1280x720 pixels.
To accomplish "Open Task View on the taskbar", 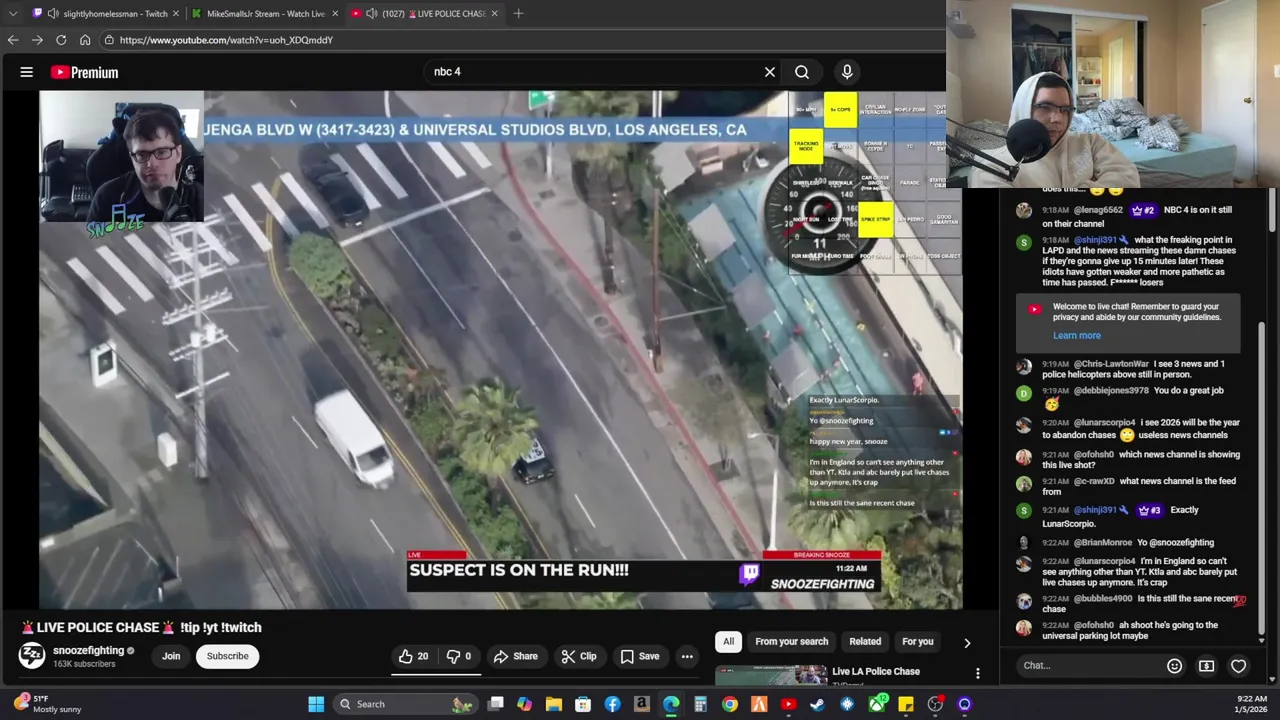I will click(495, 704).
